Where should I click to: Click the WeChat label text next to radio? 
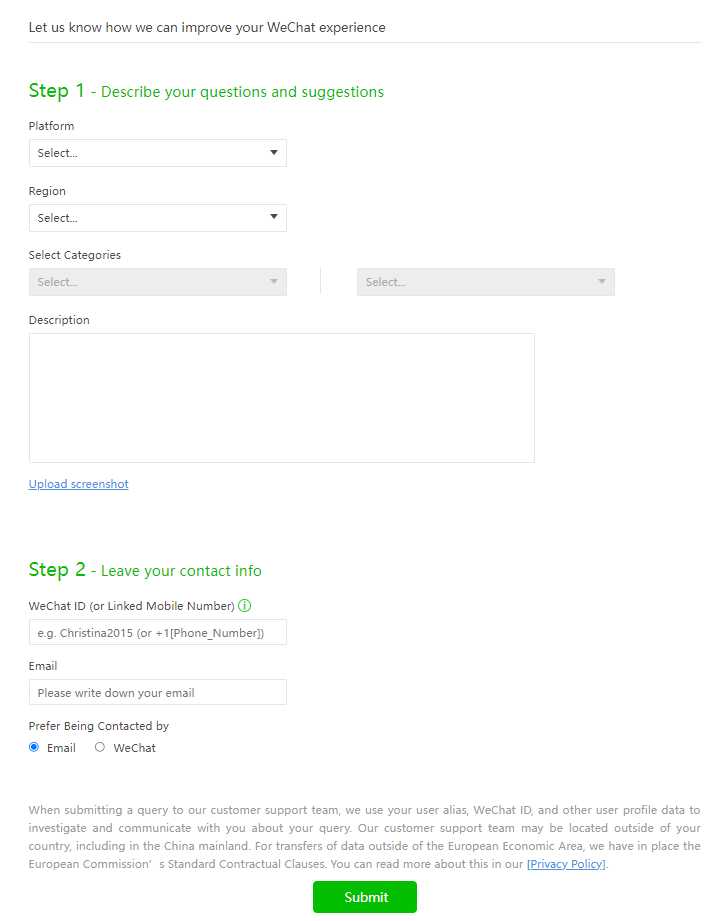click(134, 748)
